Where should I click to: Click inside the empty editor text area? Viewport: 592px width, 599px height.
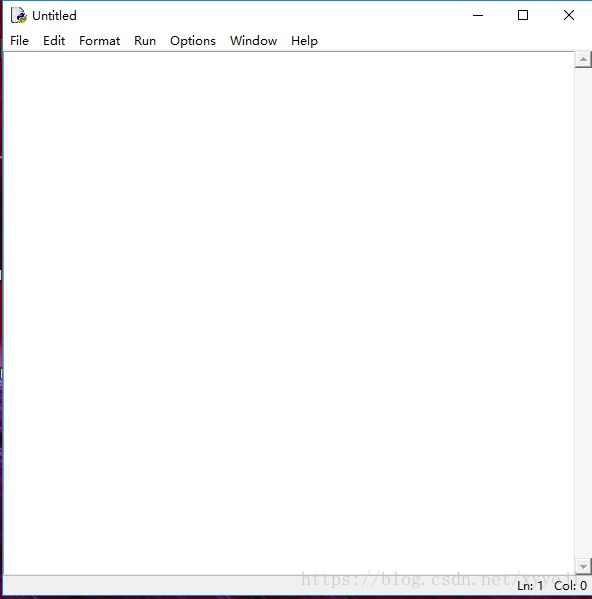tap(289, 313)
